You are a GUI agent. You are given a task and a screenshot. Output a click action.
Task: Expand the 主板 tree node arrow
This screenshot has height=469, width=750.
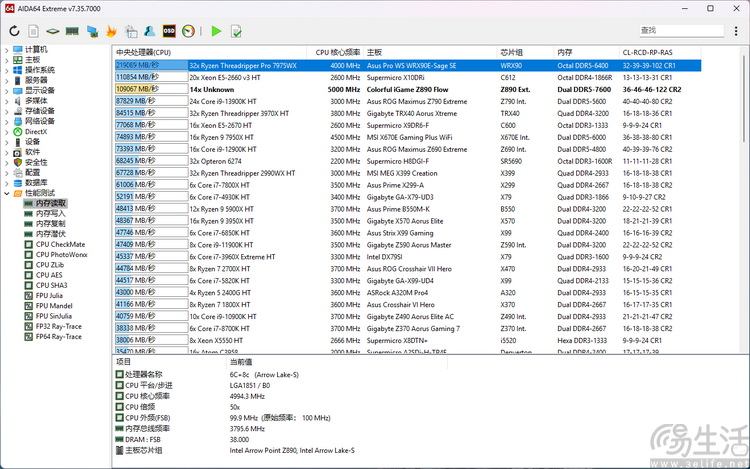7,60
